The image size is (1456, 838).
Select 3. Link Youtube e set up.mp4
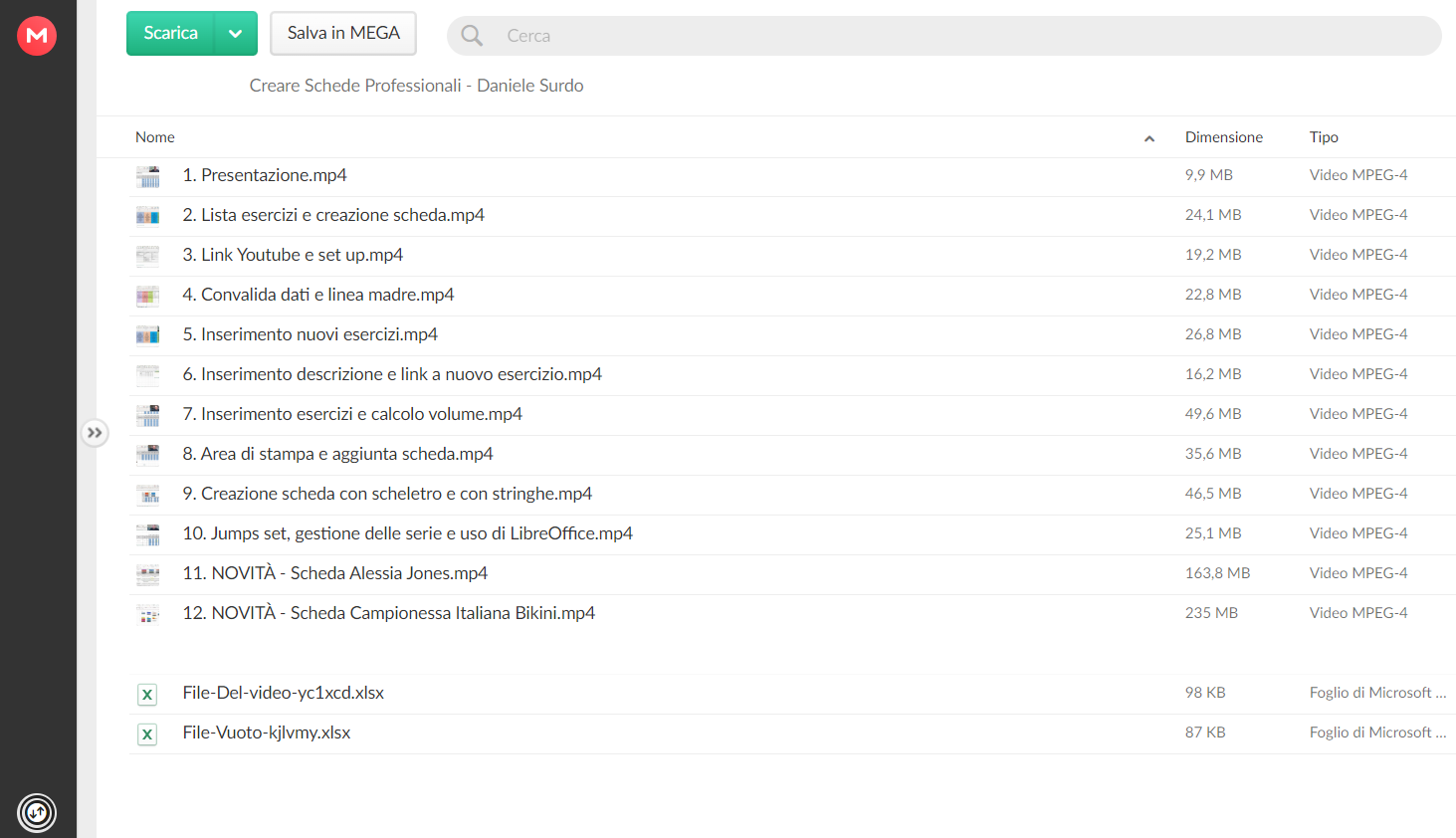click(792, 256)
